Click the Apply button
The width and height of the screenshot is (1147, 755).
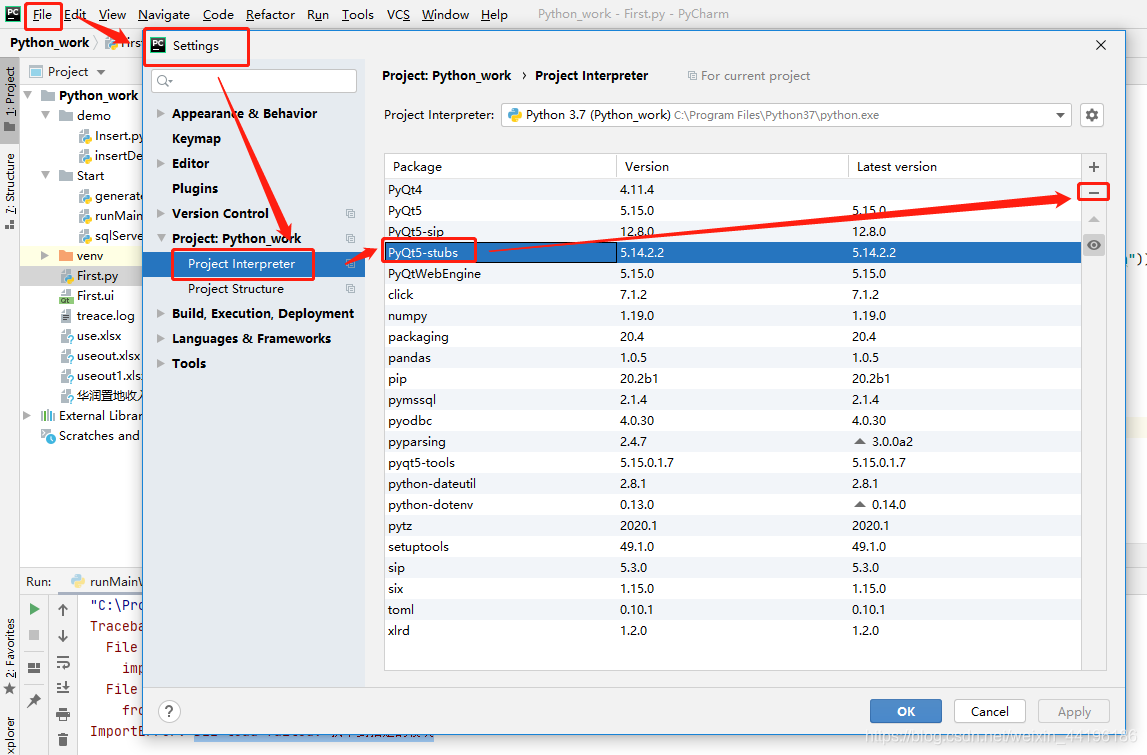(1073, 711)
